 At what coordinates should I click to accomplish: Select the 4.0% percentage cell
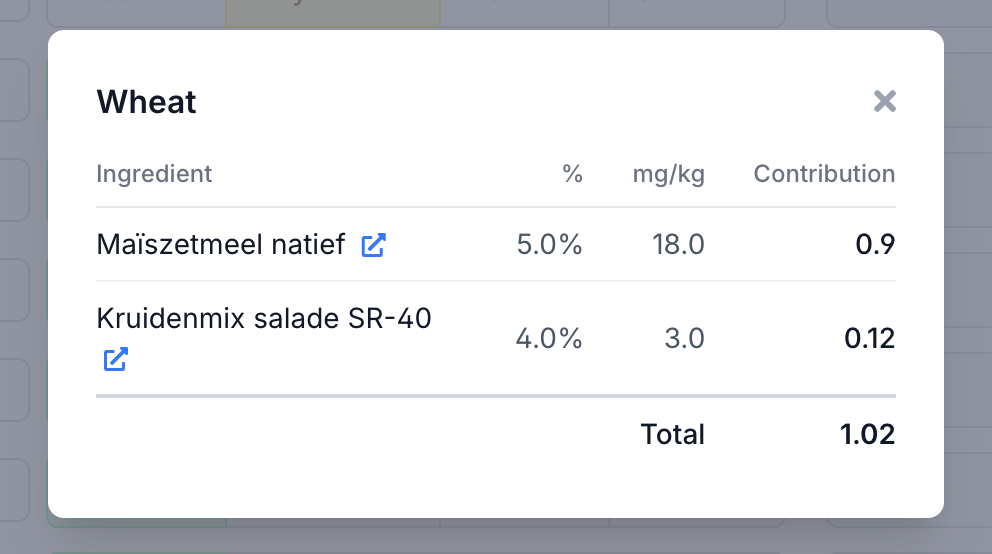pyautogui.click(x=548, y=338)
